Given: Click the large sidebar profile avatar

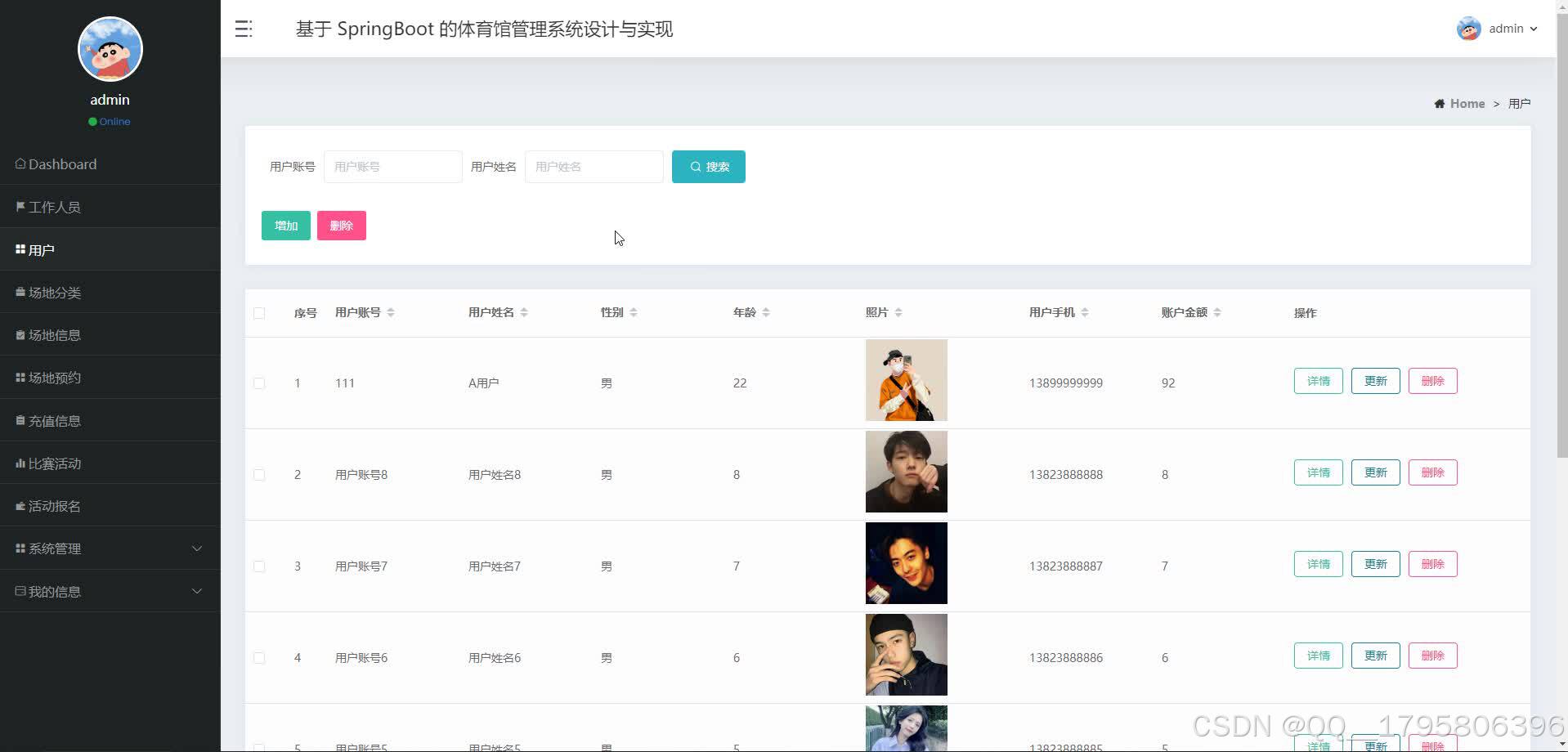Looking at the screenshot, I should pos(110,49).
